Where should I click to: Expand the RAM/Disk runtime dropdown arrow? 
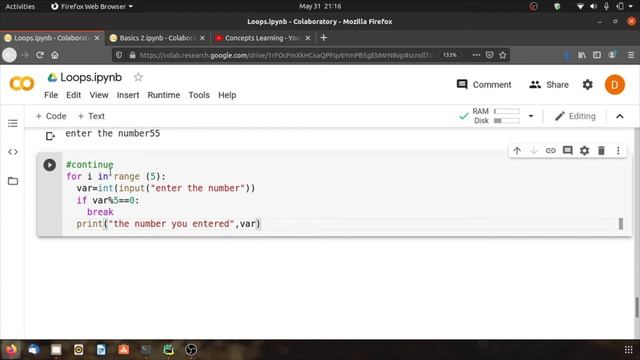(x=531, y=116)
